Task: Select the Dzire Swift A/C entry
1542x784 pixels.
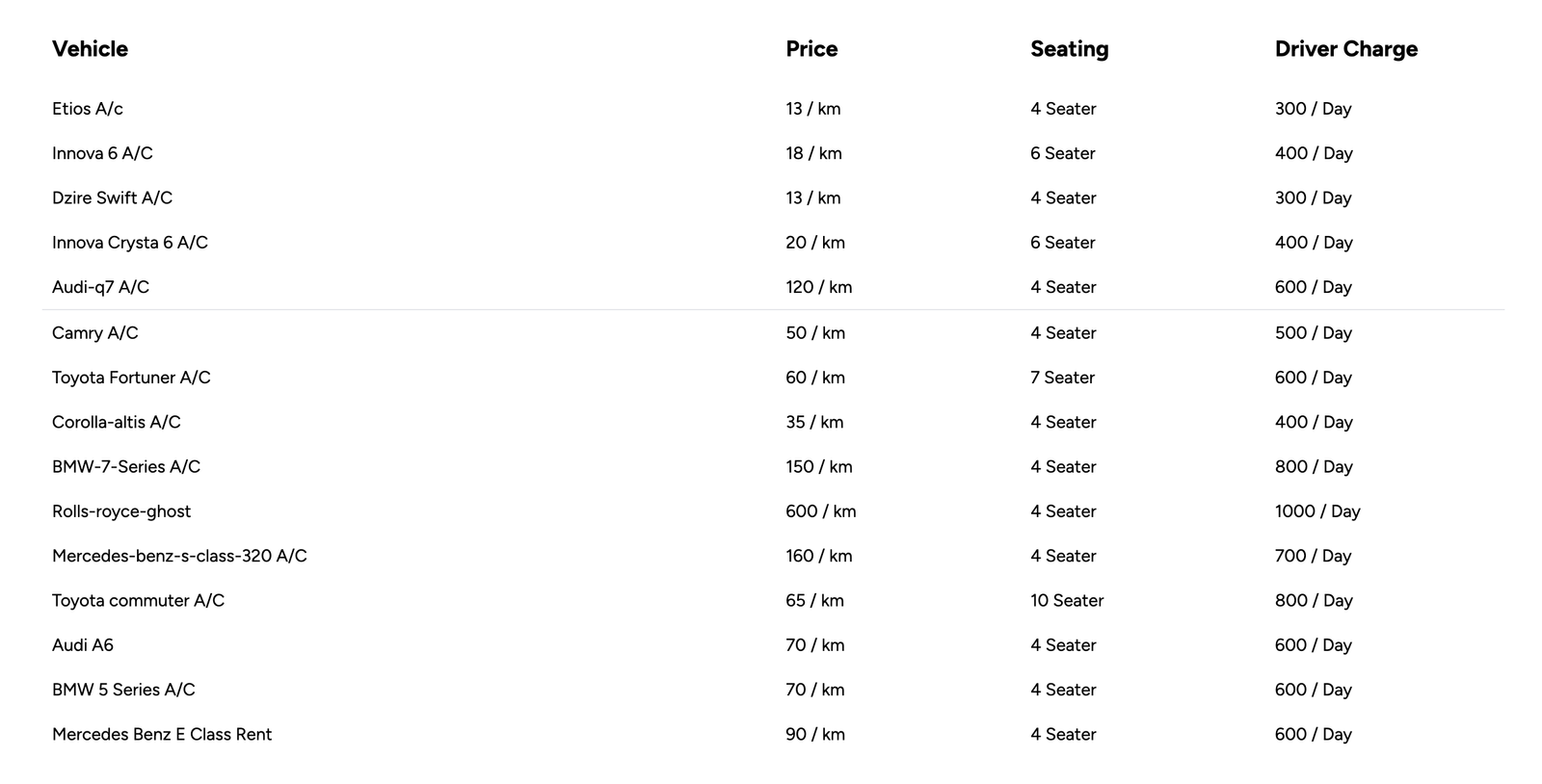Action: coord(112,197)
